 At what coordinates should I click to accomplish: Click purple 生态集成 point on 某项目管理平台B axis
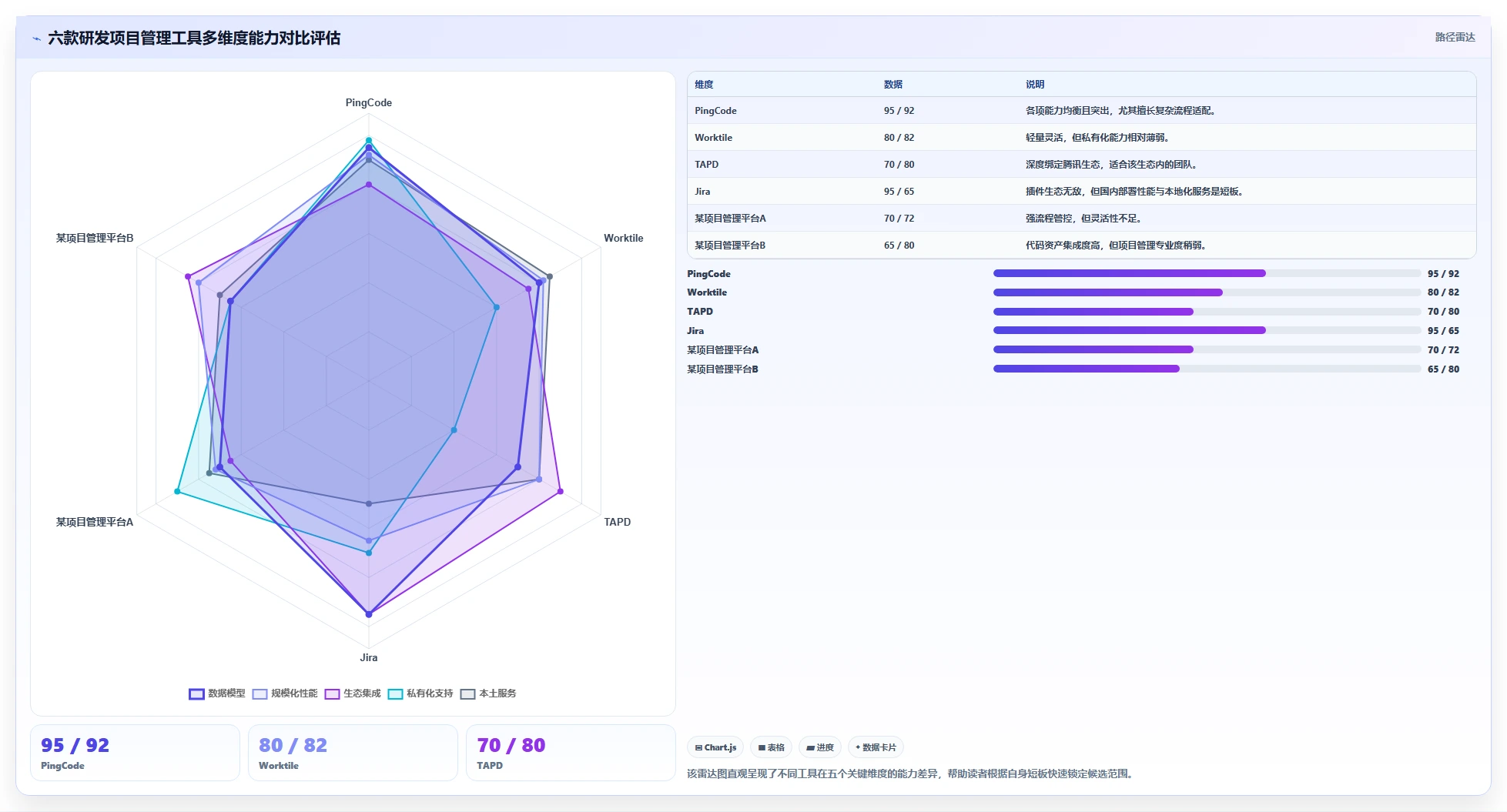point(188,276)
